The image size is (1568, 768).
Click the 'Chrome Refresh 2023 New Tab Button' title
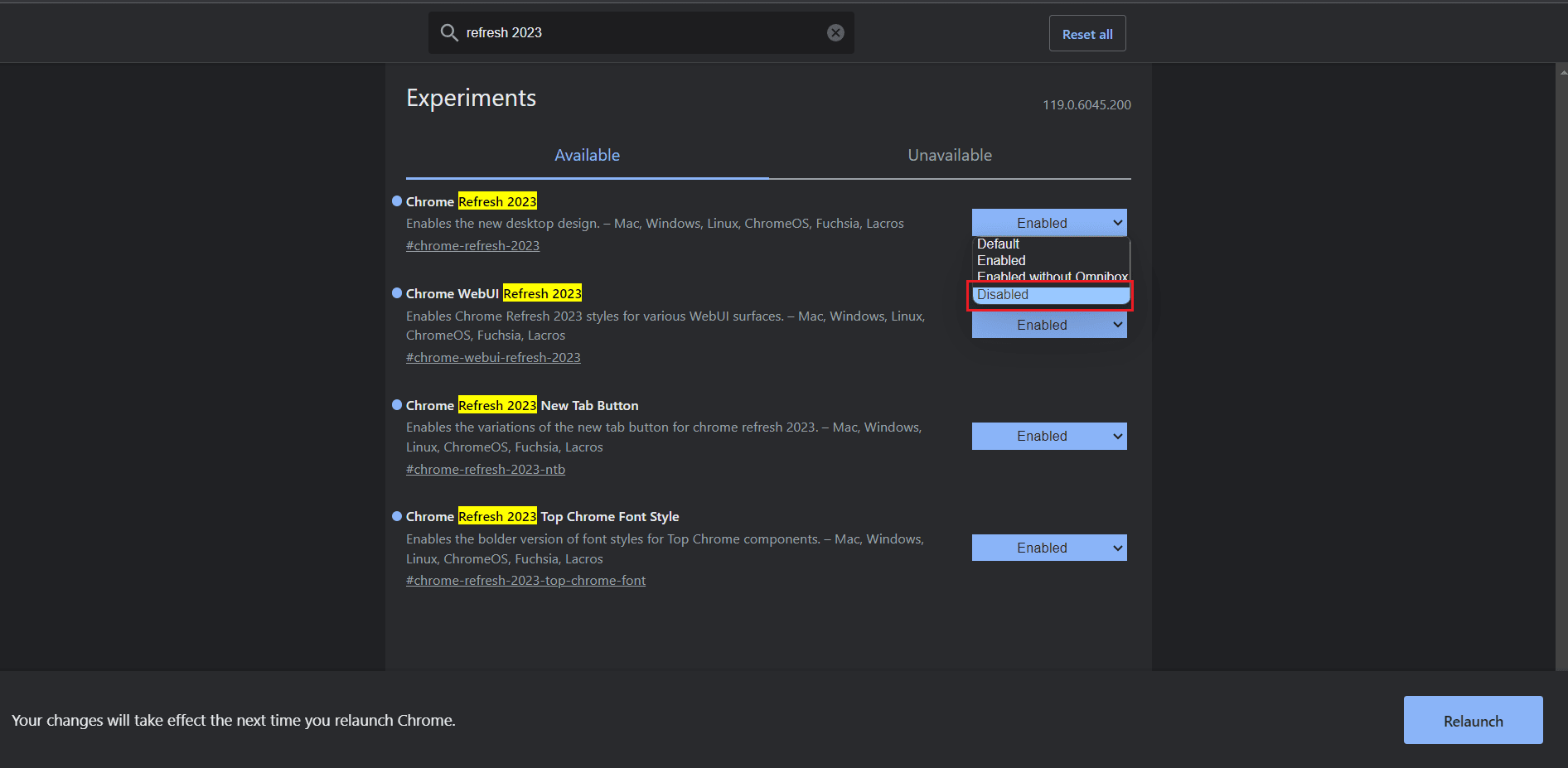pos(522,406)
